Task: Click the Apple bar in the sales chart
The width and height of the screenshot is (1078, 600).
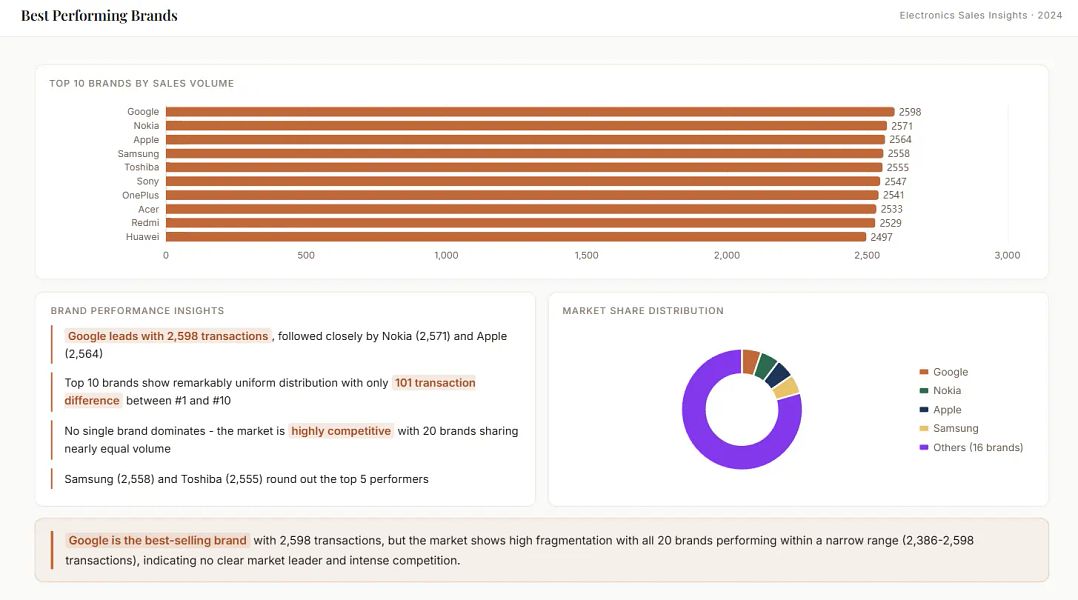Action: click(x=525, y=140)
